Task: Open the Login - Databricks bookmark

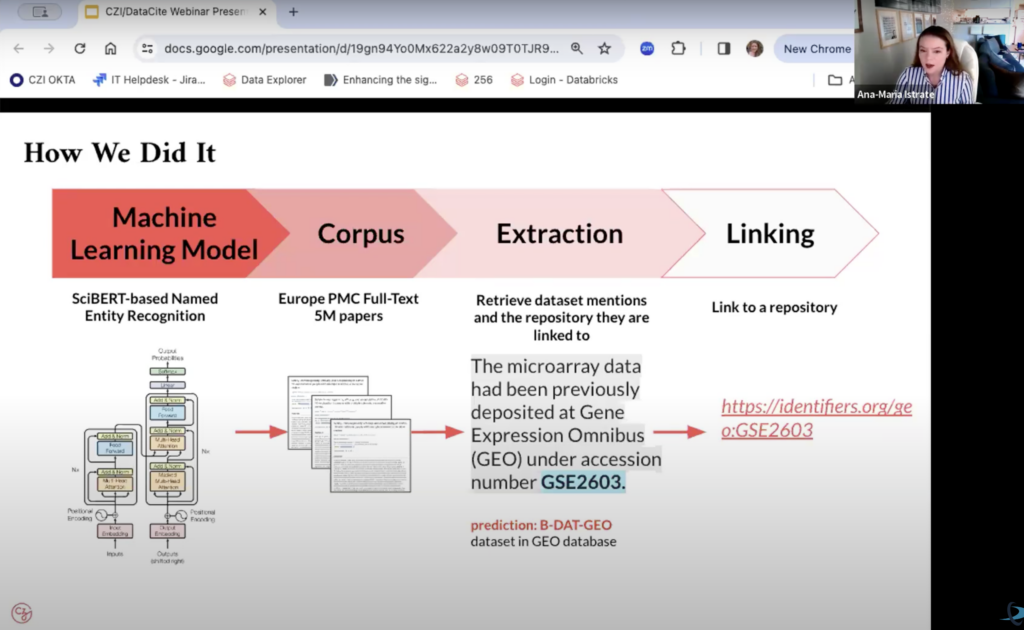Action: pyautogui.click(x=564, y=80)
